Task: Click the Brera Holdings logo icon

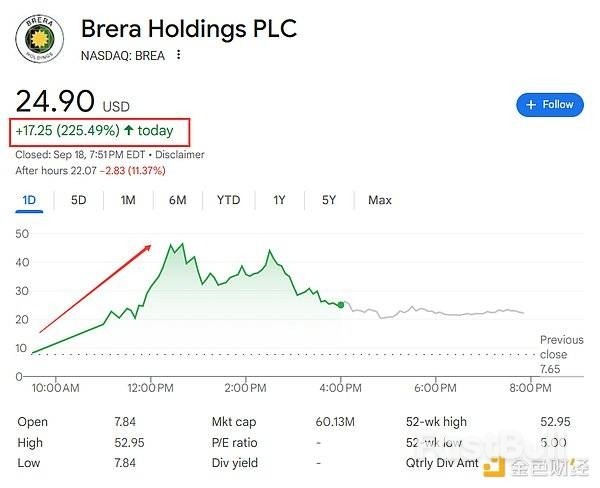Action: pyautogui.click(x=40, y=39)
